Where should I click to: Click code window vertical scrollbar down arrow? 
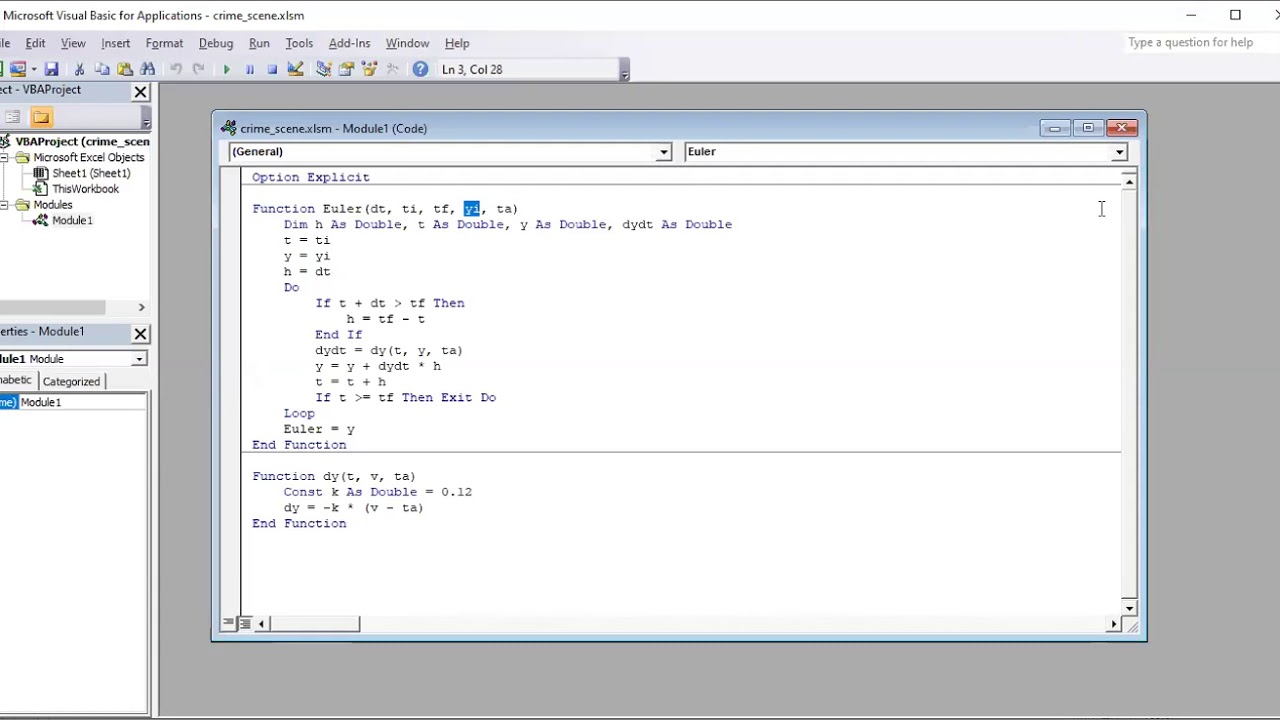tap(1129, 608)
